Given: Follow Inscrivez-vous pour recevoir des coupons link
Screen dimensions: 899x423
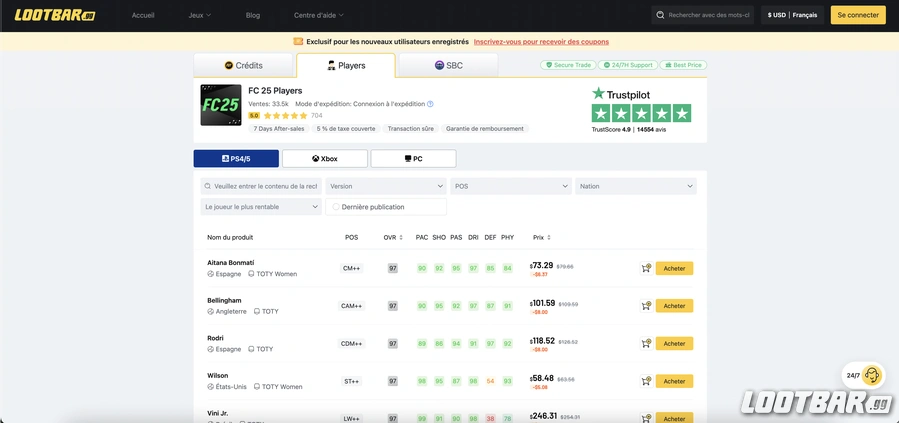Looking at the screenshot, I should click(x=541, y=42).
